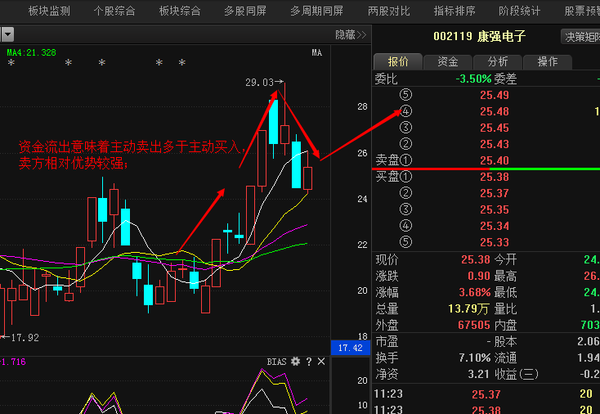Open 指标排序 in top menu
The width and height of the screenshot is (600, 414).
pyautogui.click(x=455, y=11)
